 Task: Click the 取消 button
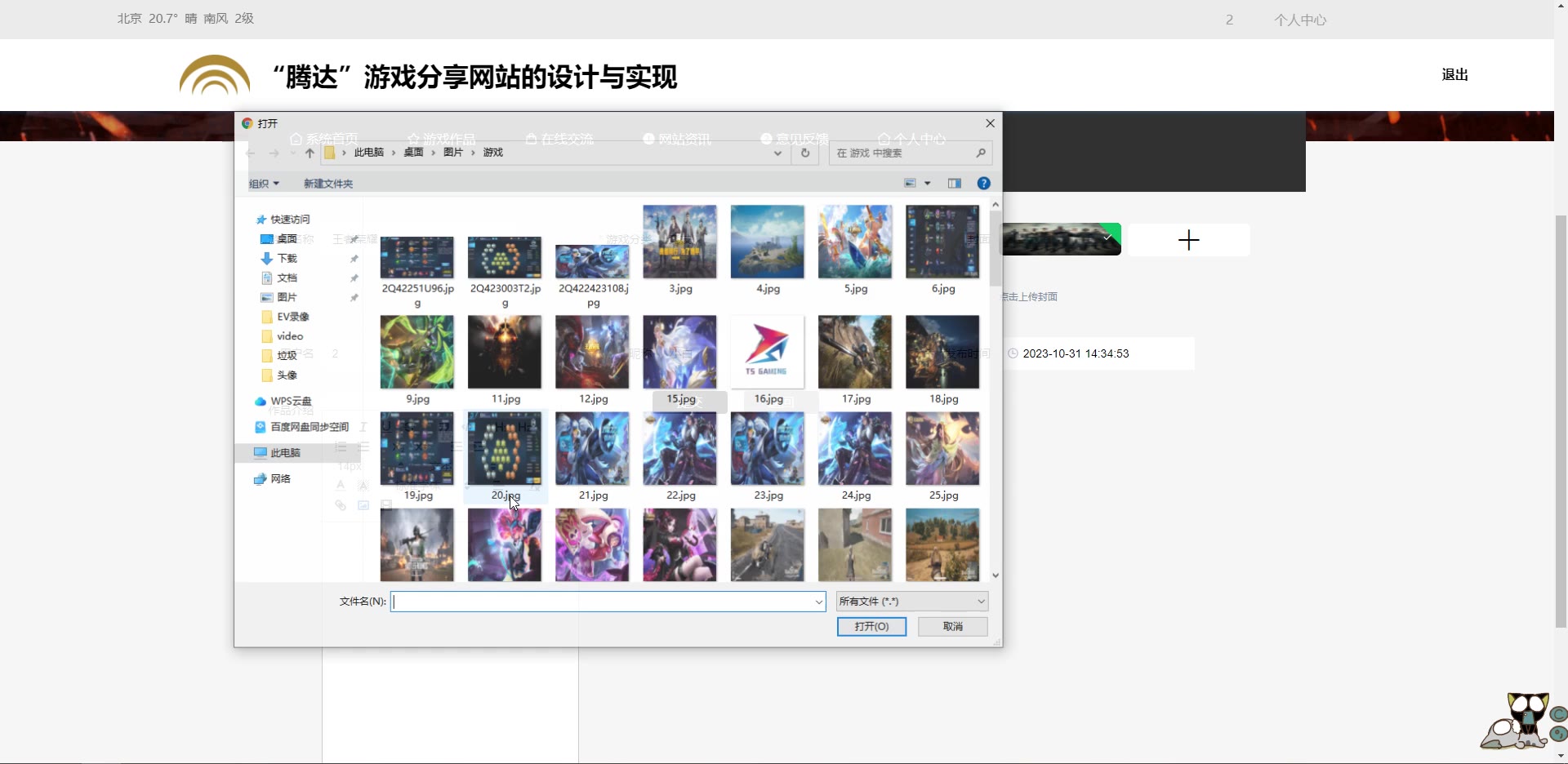click(x=953, y=626)
